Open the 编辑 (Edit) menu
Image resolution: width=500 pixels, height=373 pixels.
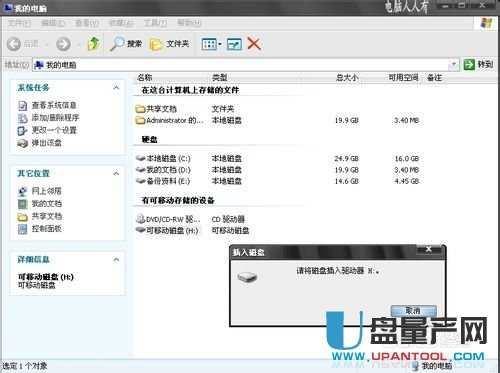tap(53, 23)
